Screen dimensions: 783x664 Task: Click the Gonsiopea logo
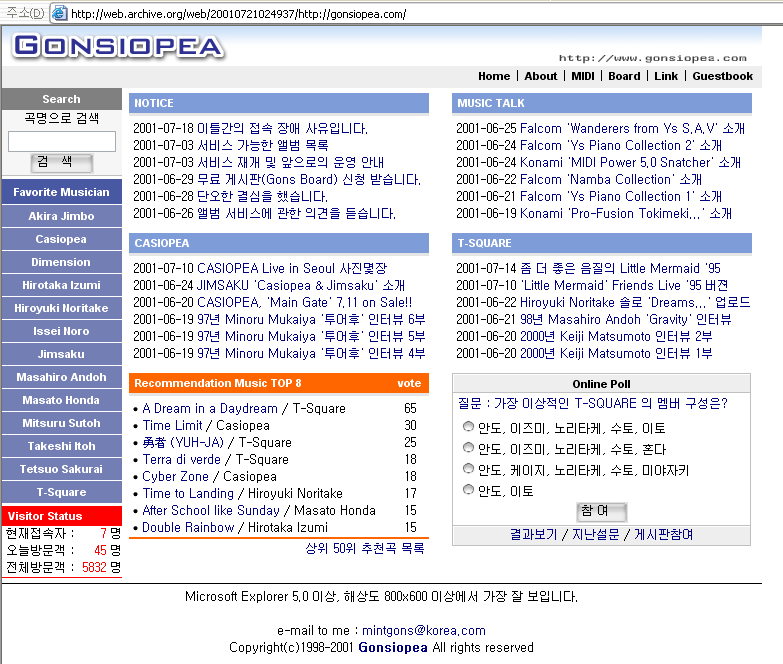pos(118,46)
